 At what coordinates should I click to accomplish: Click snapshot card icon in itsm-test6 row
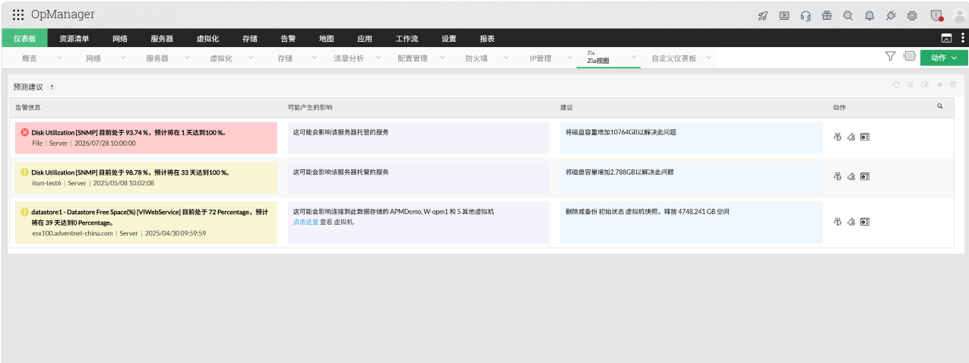865,176
